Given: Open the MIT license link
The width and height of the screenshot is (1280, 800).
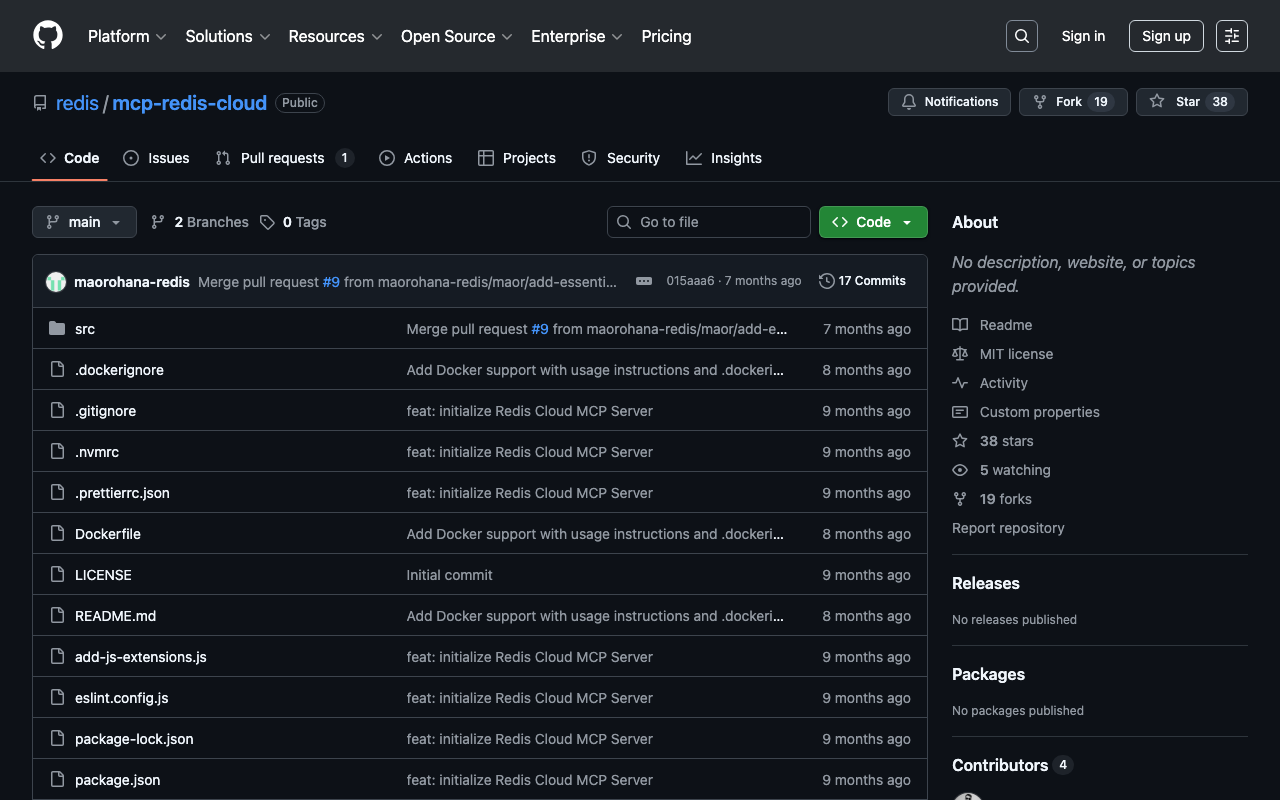Looking at the screenshot, I should pos(1016,354).
